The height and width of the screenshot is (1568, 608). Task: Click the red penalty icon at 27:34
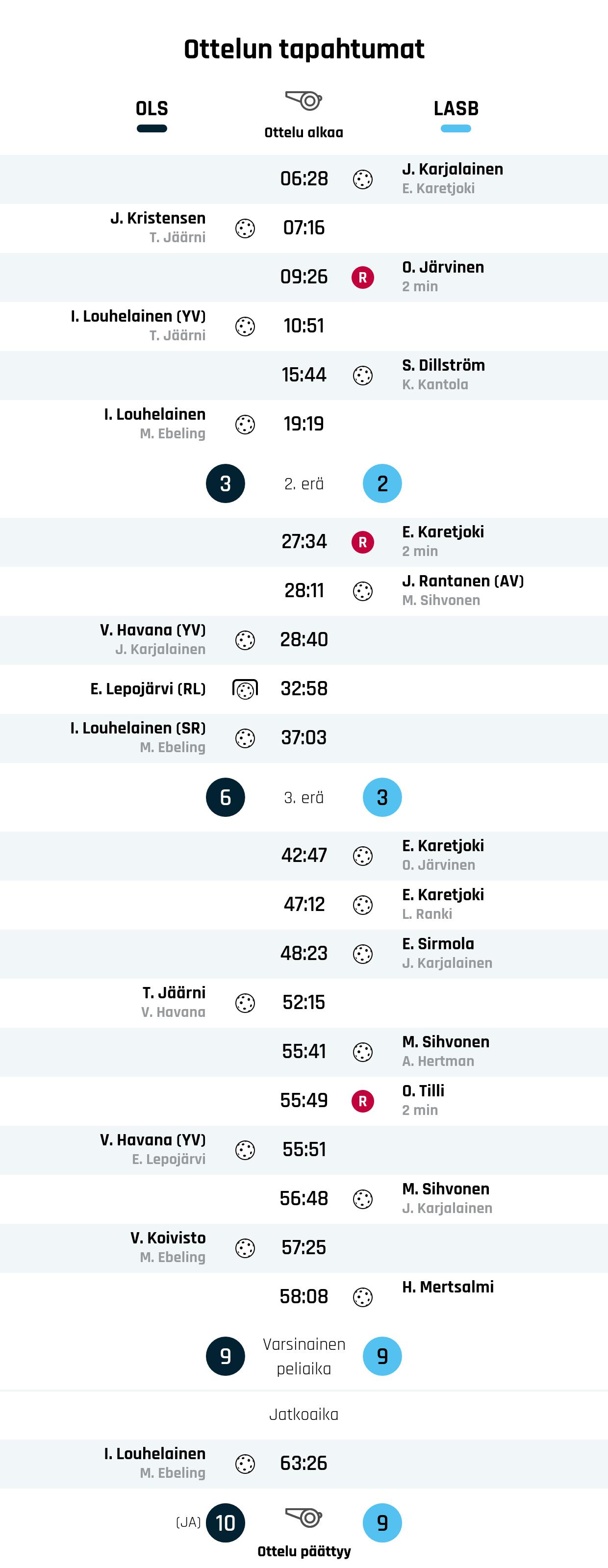click(x=363, y=542)
